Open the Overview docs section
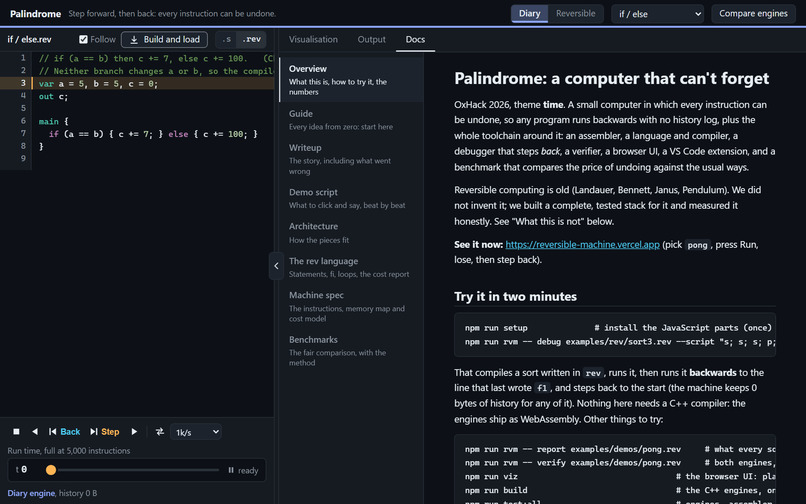 (352, 80)
